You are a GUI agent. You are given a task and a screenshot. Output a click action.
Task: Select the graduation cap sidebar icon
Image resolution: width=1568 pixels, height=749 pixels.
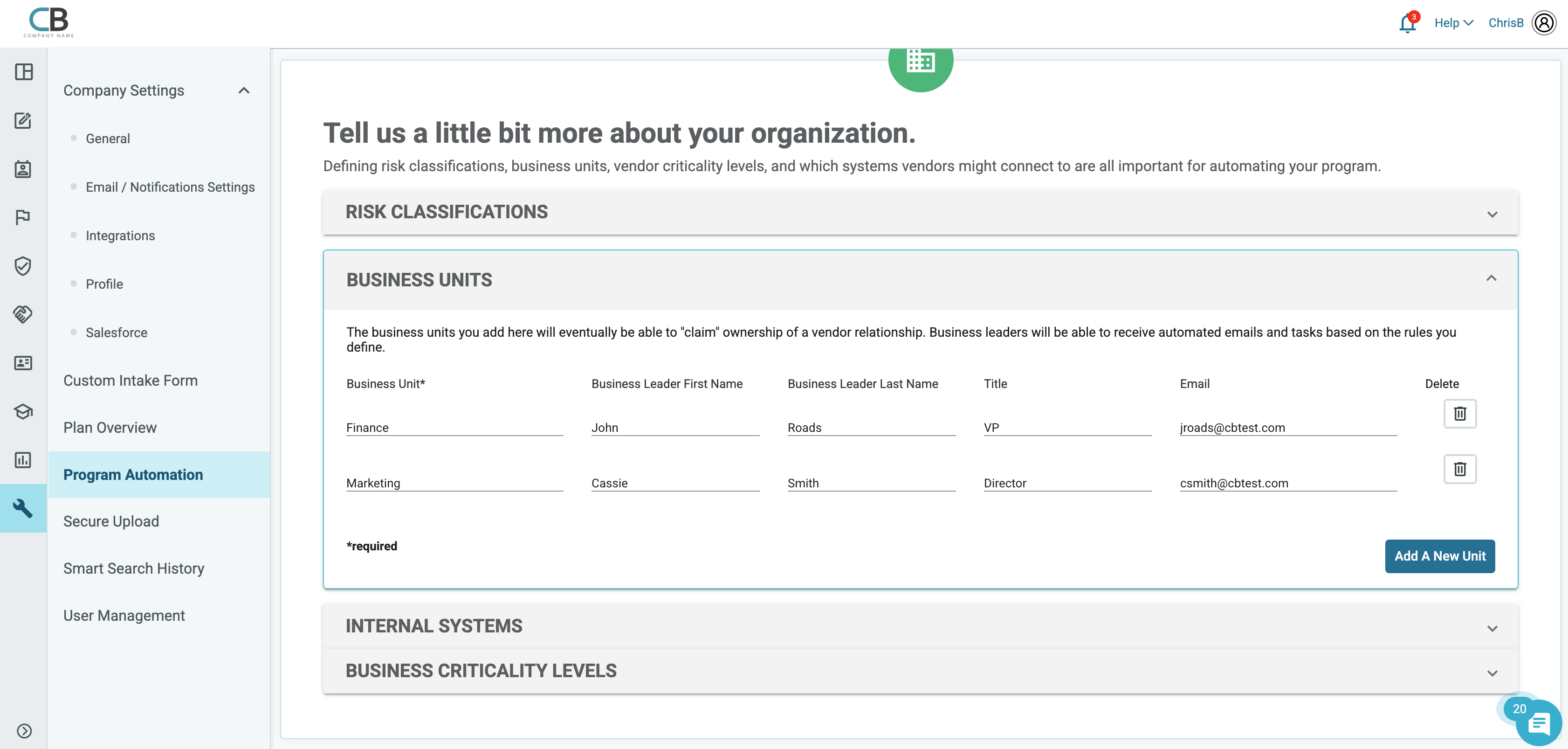click(x=23, y=412)
